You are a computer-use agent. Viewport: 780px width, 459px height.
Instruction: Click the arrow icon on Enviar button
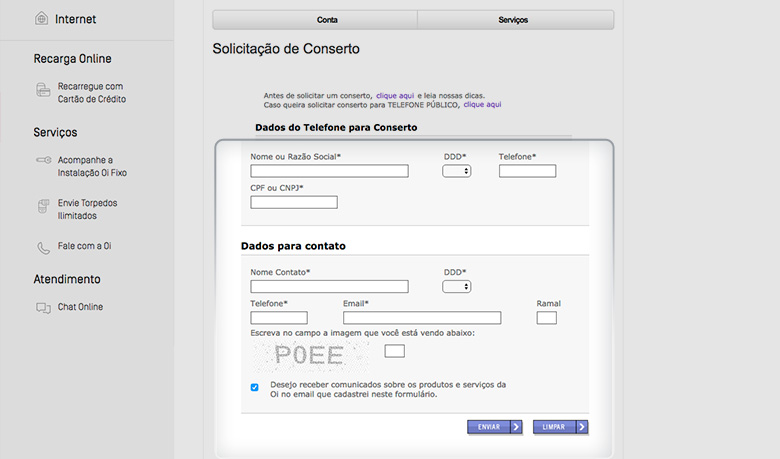point(516,427)
